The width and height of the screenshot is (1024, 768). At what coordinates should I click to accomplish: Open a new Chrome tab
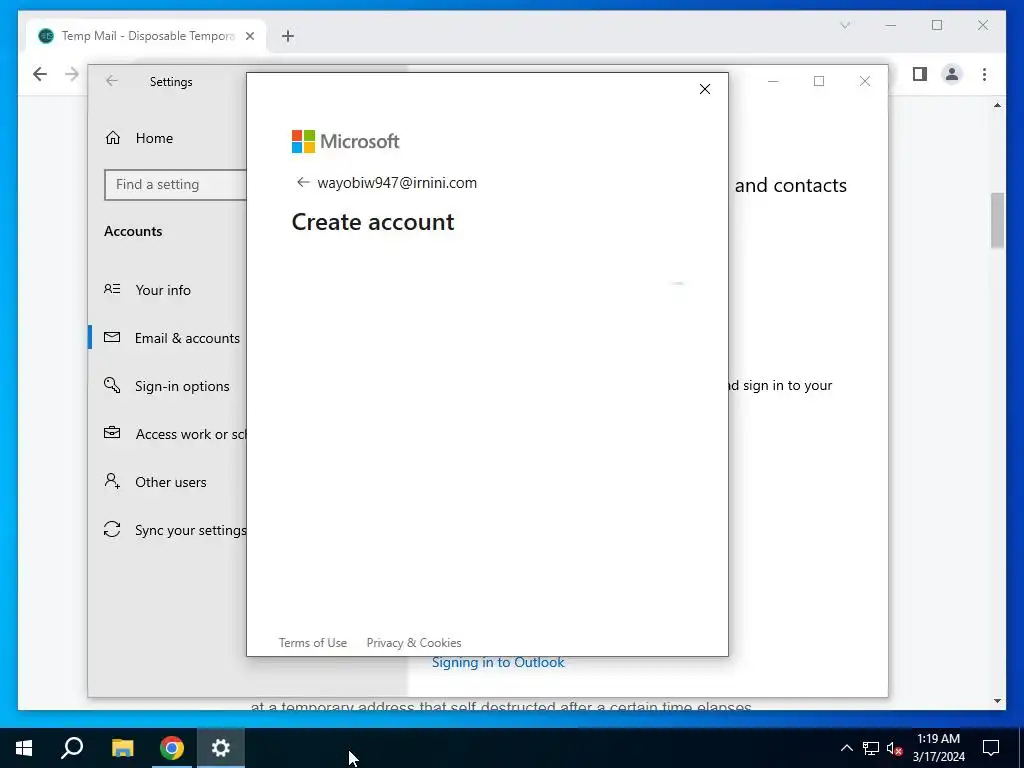(288, 36)
